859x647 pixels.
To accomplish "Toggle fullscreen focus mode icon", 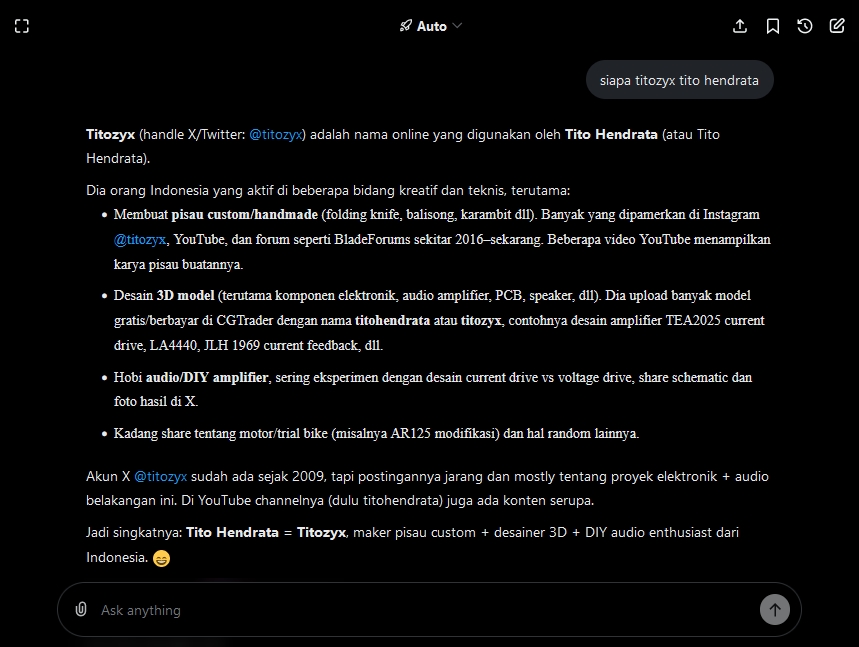I will tap(22, 26).
